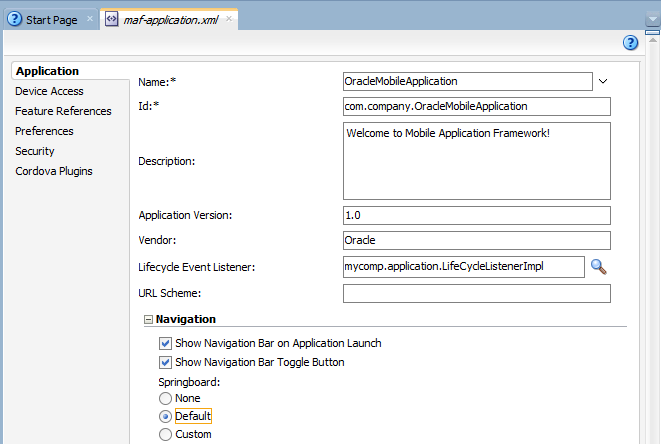Viewport: 661px width, 444px height.
Task: Click the Description text area
Action: click(477, 161)
